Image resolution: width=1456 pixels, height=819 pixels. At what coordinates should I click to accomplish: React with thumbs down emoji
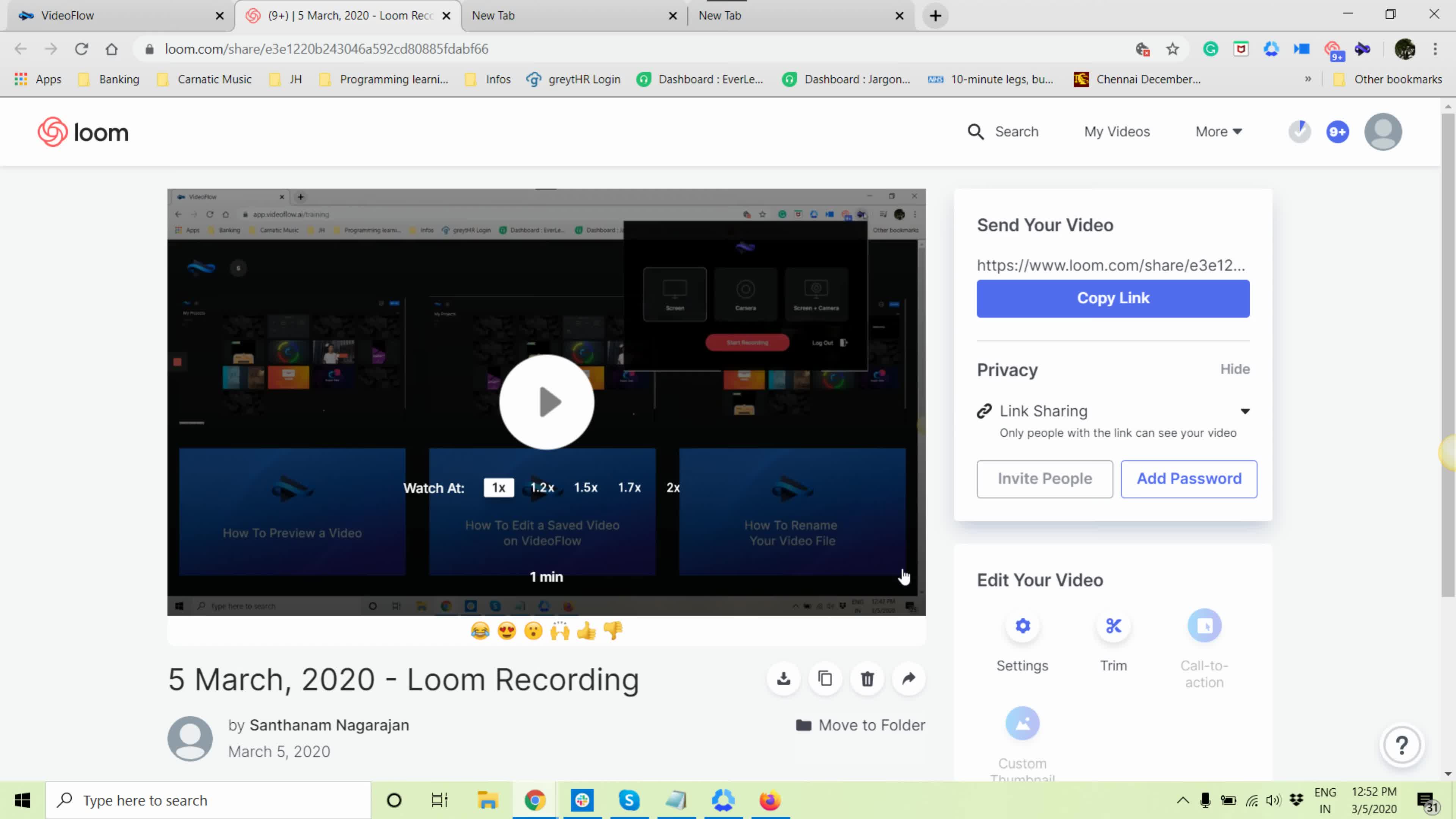[x=613, y=631]
